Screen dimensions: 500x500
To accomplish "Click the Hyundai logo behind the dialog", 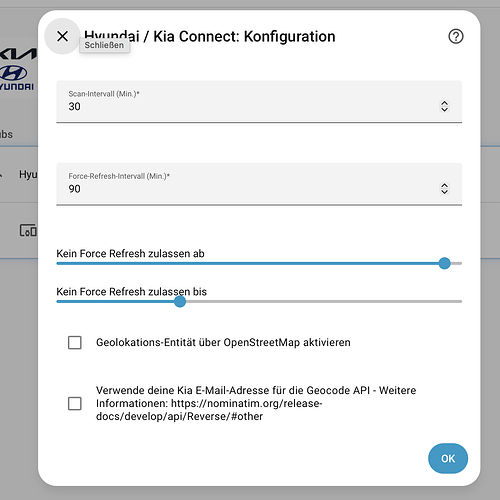I will 15,77.
